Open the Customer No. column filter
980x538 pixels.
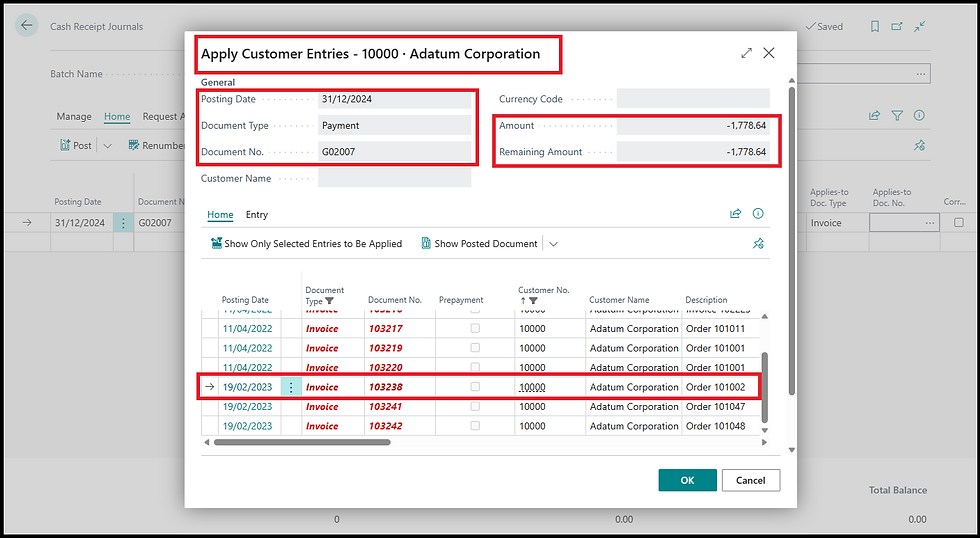click(x=533, y=301)
